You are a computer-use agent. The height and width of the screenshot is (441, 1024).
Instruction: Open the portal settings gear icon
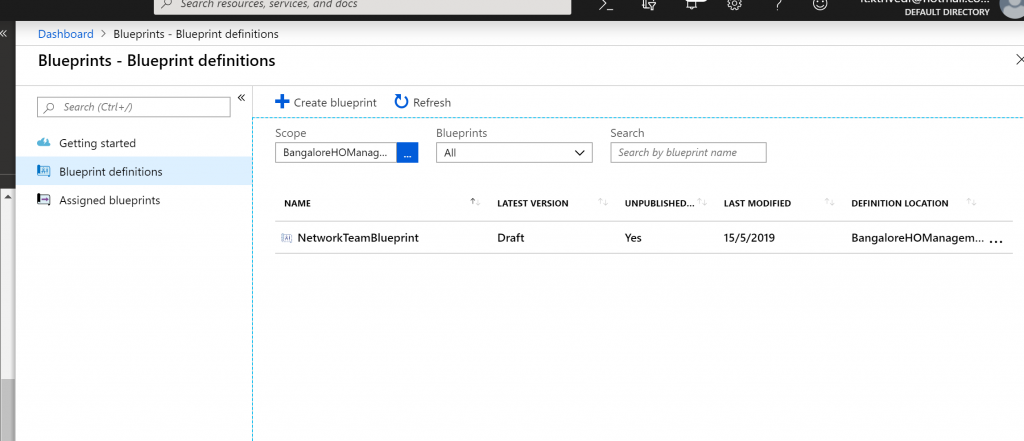coord(734,5)
